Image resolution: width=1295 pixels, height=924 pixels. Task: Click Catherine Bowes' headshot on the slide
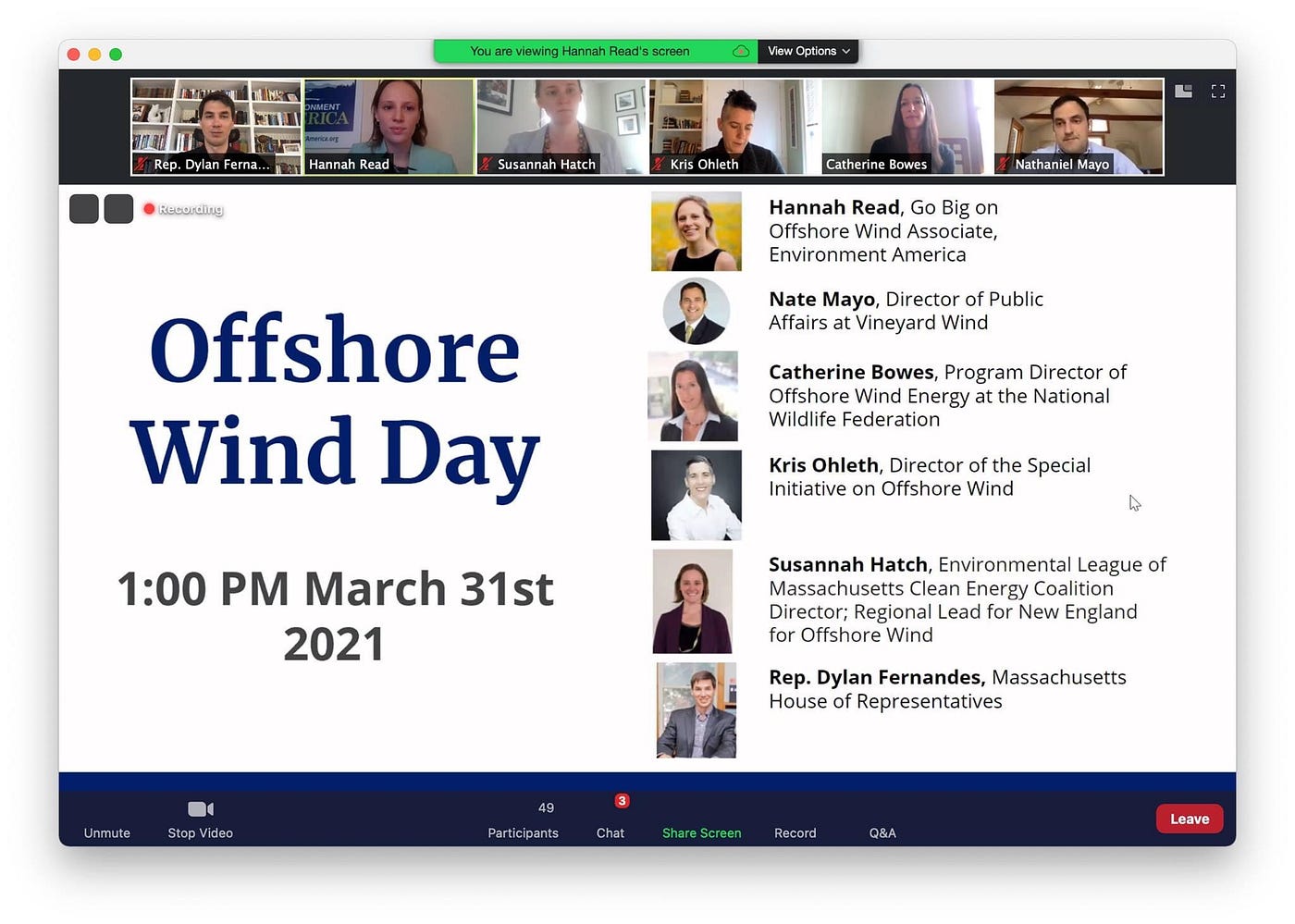click(693, 396)
